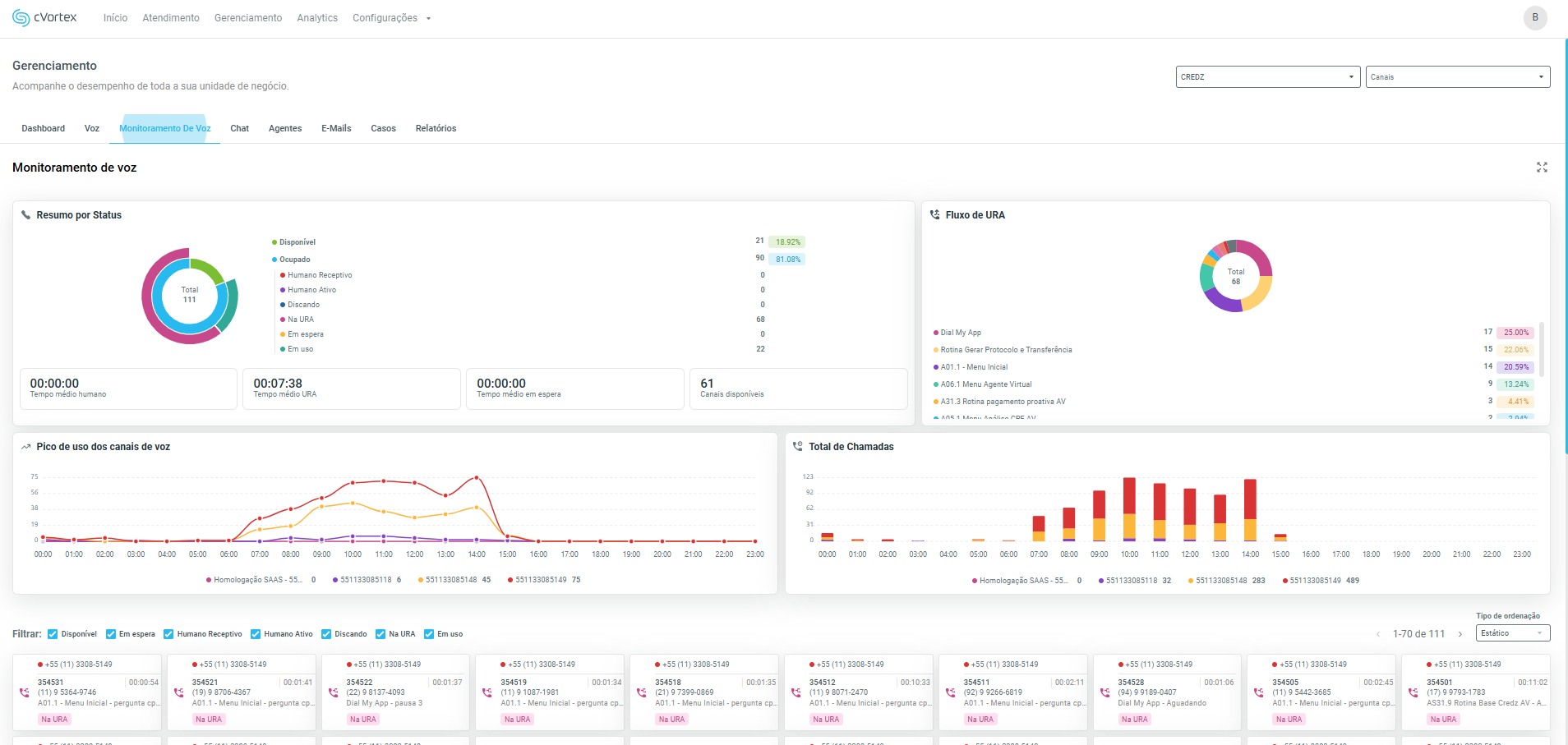1568x745 pixels.
Task: Toggle the Discando filter checkbox
Action: pyautogui.click(x=326, y=634)
